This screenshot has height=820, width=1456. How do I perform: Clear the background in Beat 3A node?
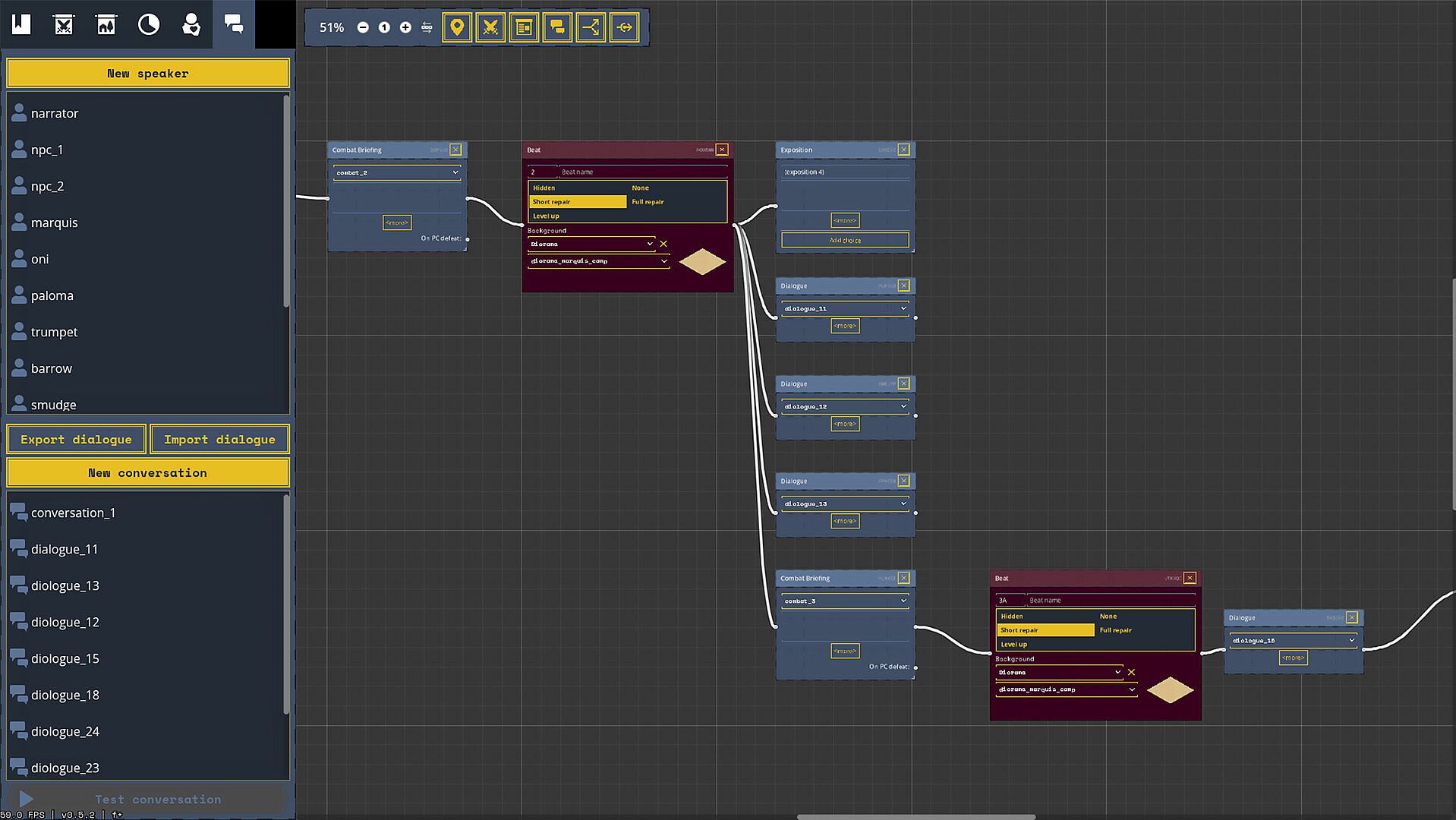point(1131,672)
